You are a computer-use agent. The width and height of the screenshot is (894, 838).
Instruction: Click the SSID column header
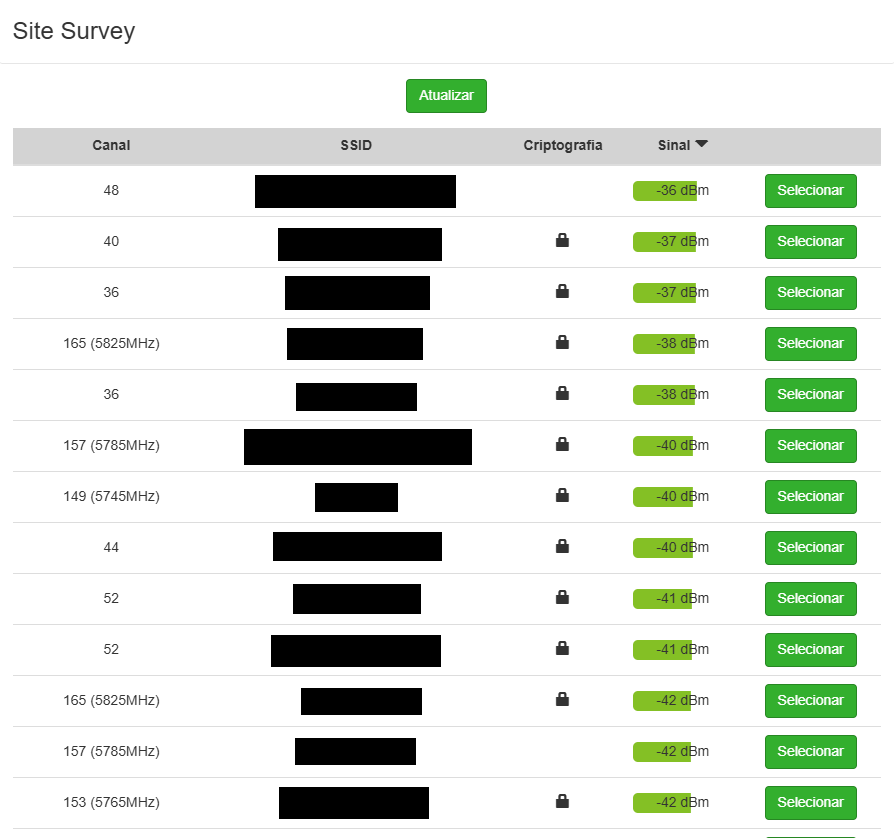(x=355, y=145)
